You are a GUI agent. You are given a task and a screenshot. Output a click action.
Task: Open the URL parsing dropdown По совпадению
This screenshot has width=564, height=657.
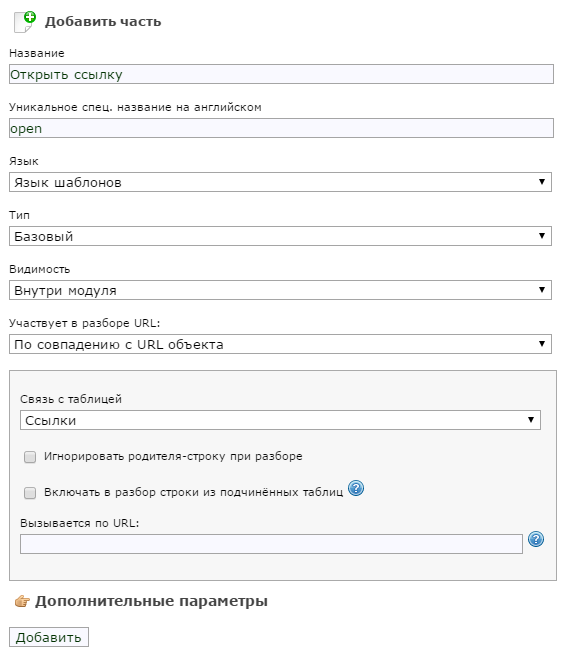[x=280, y=344]
